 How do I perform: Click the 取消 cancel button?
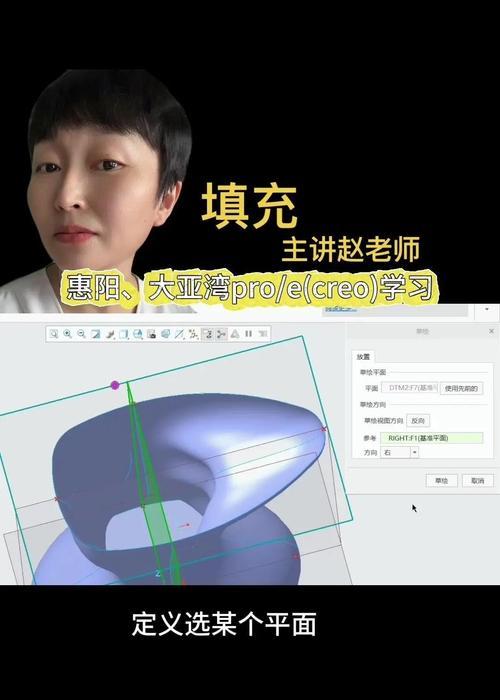478,481
